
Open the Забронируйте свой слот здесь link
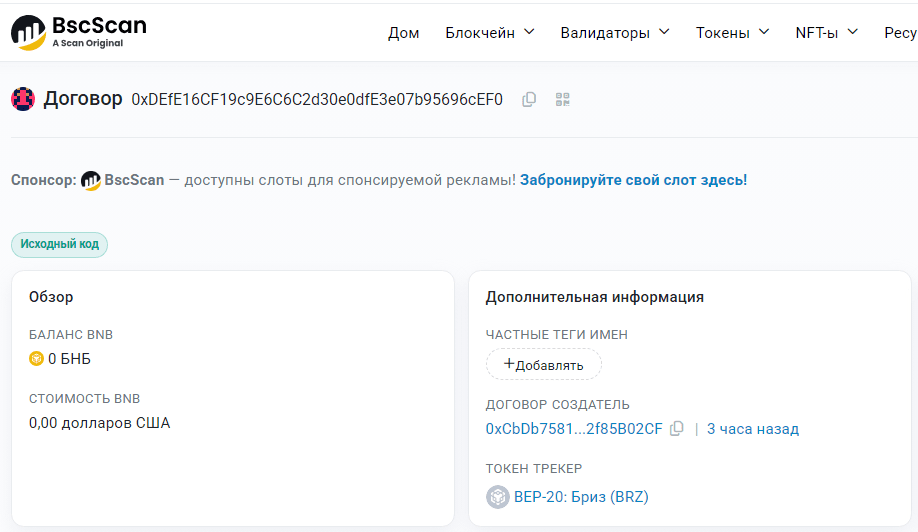pos(633,180)
